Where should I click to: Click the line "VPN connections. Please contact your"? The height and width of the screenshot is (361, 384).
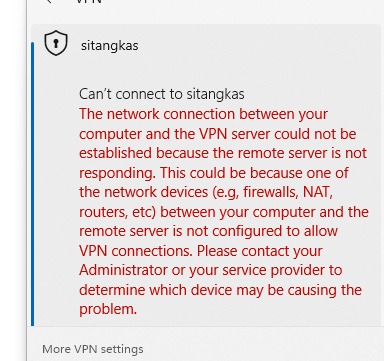pyautogui.click(x=201, y=251)
